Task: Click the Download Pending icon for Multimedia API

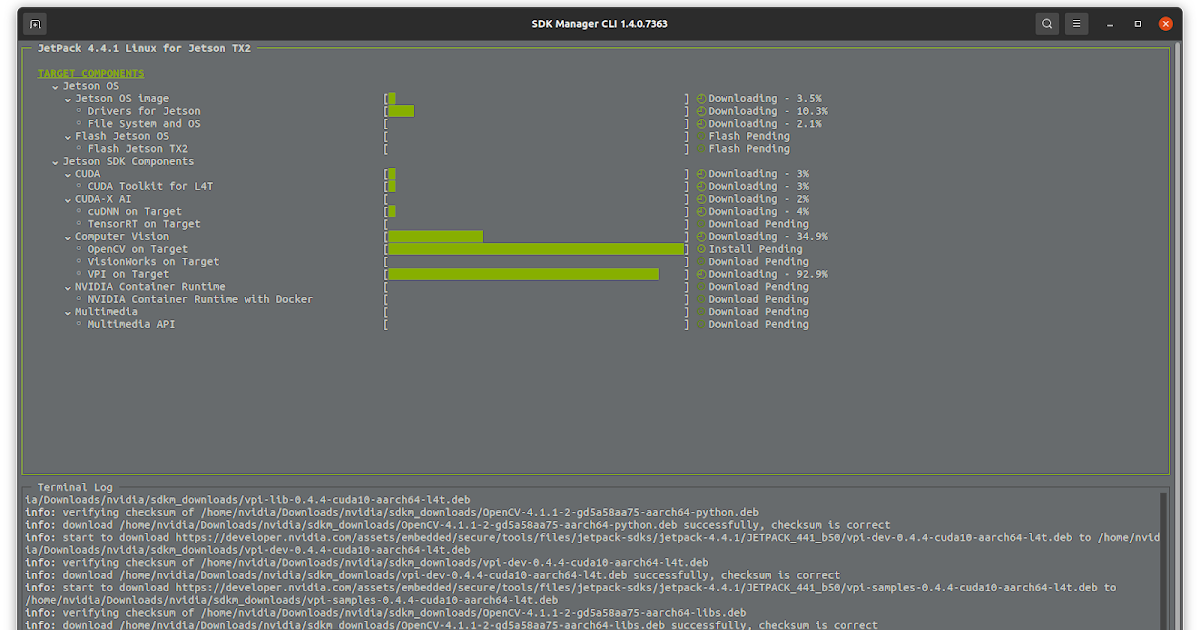Action: (x=701, y=324)
